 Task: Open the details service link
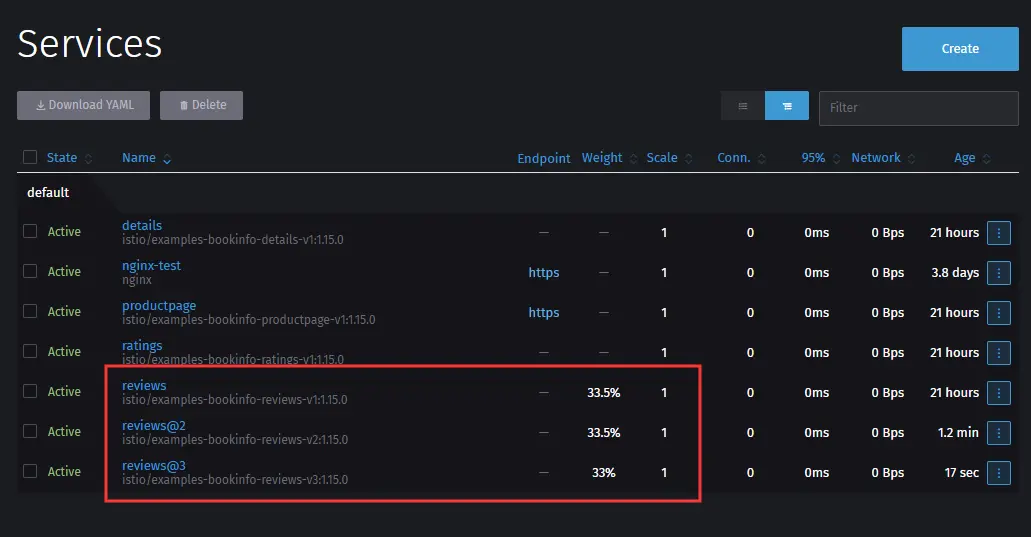point(142,225)
